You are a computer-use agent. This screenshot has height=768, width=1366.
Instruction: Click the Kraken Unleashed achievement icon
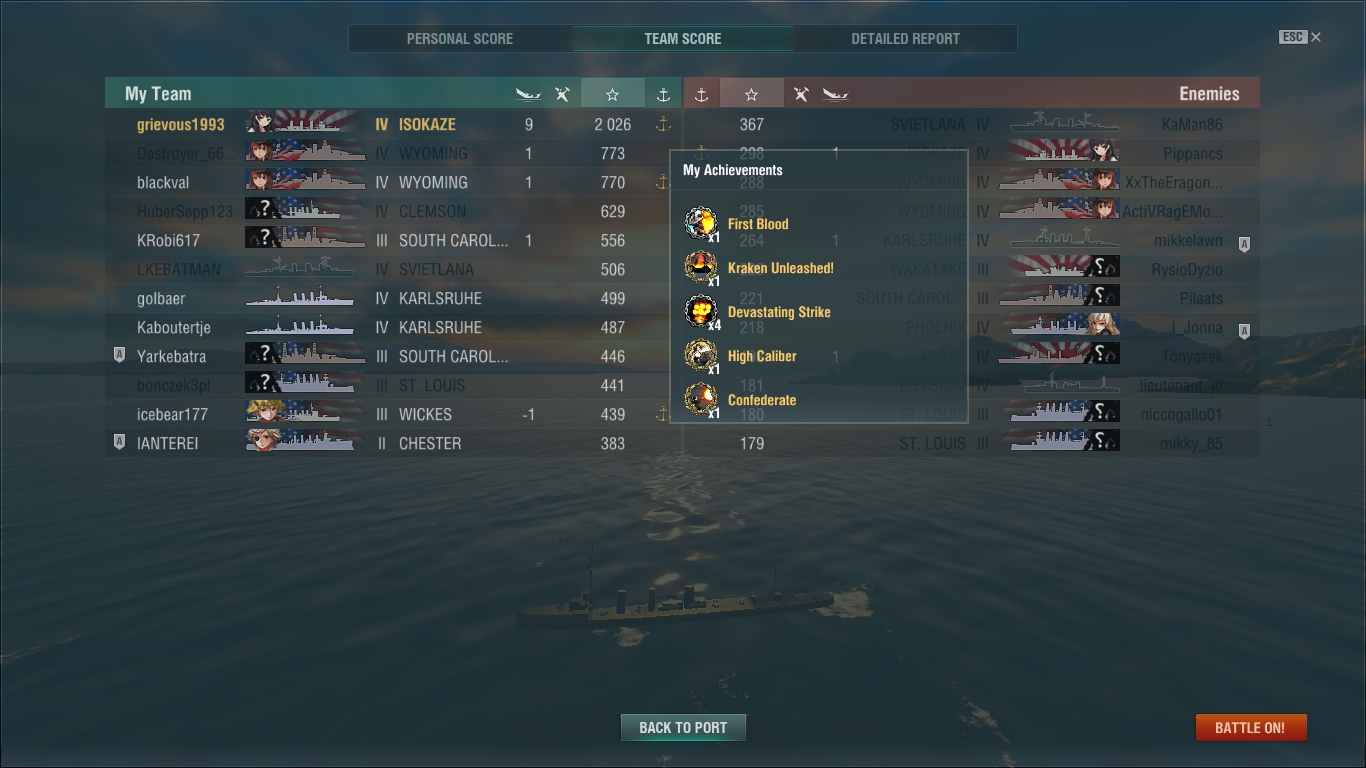tap(700, 267)
